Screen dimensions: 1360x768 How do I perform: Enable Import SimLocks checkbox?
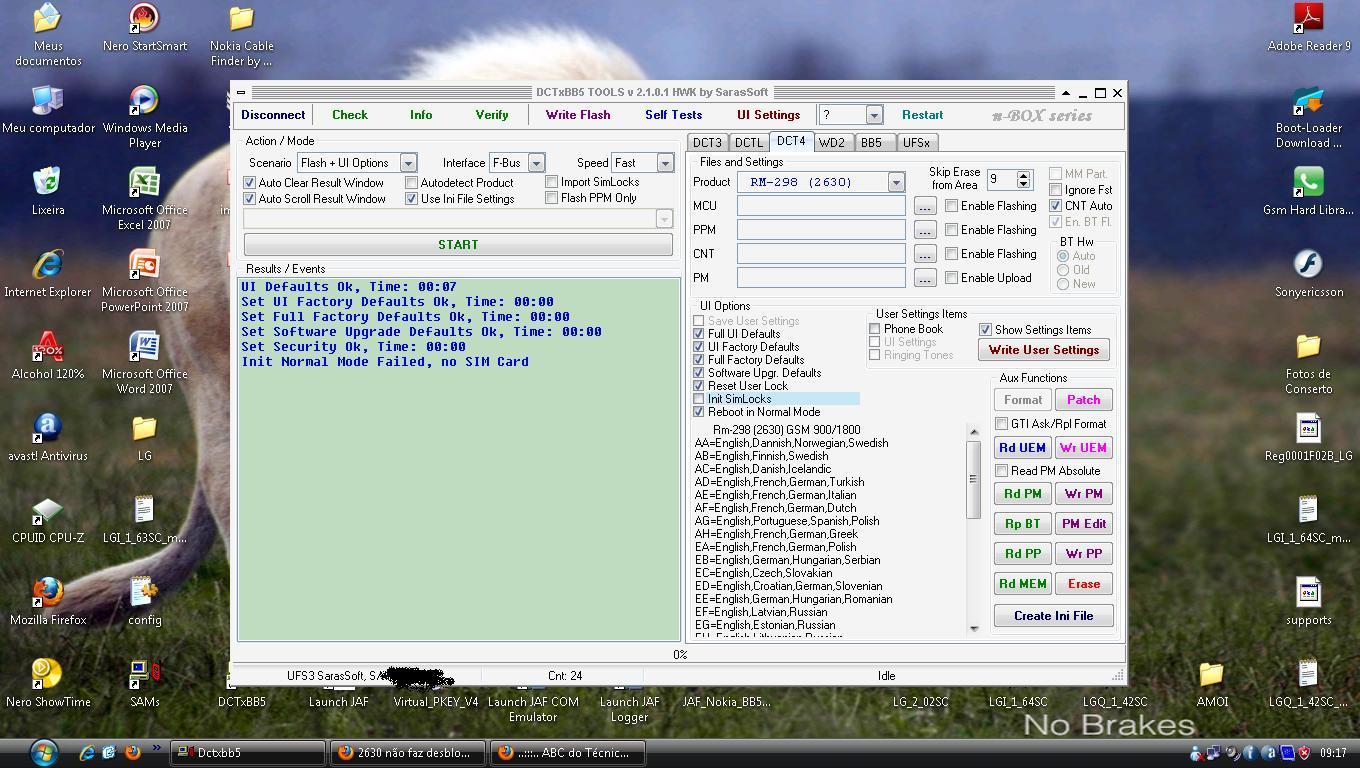coord(551,182)
